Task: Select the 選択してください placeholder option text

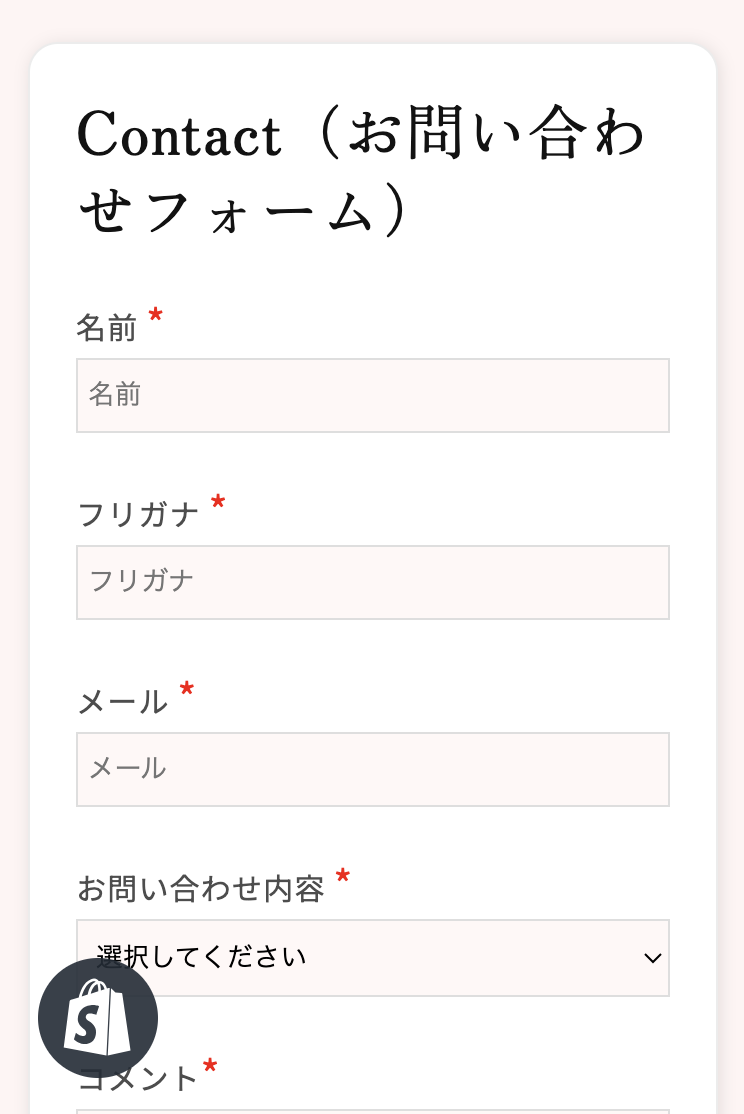Action: click(x=201, y=957)
